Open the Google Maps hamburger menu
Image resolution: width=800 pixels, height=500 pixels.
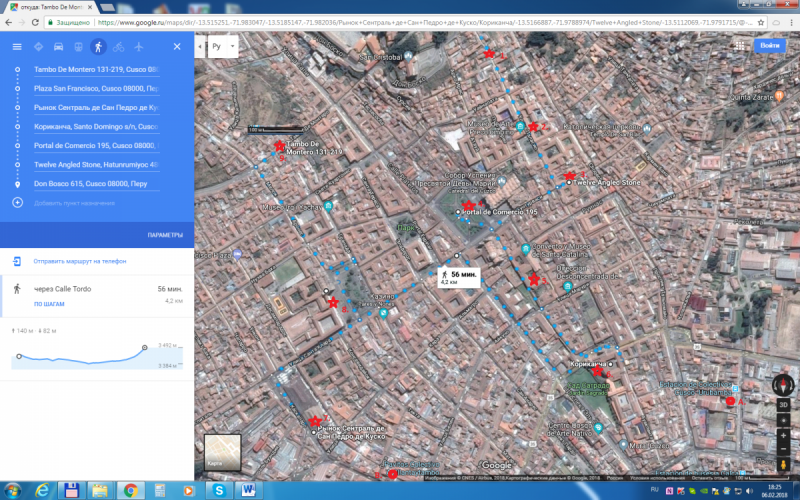point(17,47)
